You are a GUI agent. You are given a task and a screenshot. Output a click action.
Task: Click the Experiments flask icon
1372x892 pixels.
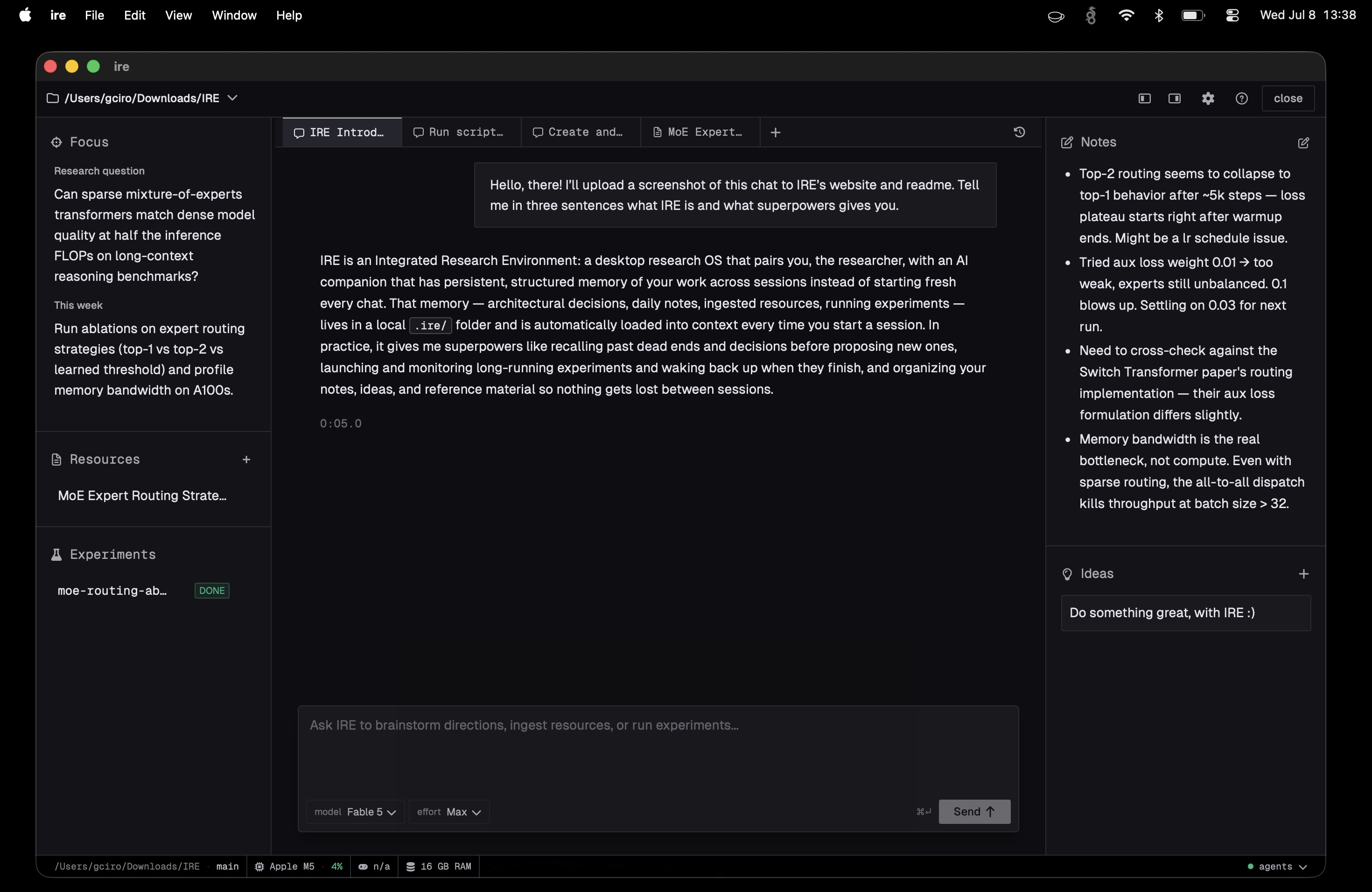point(56,554)
